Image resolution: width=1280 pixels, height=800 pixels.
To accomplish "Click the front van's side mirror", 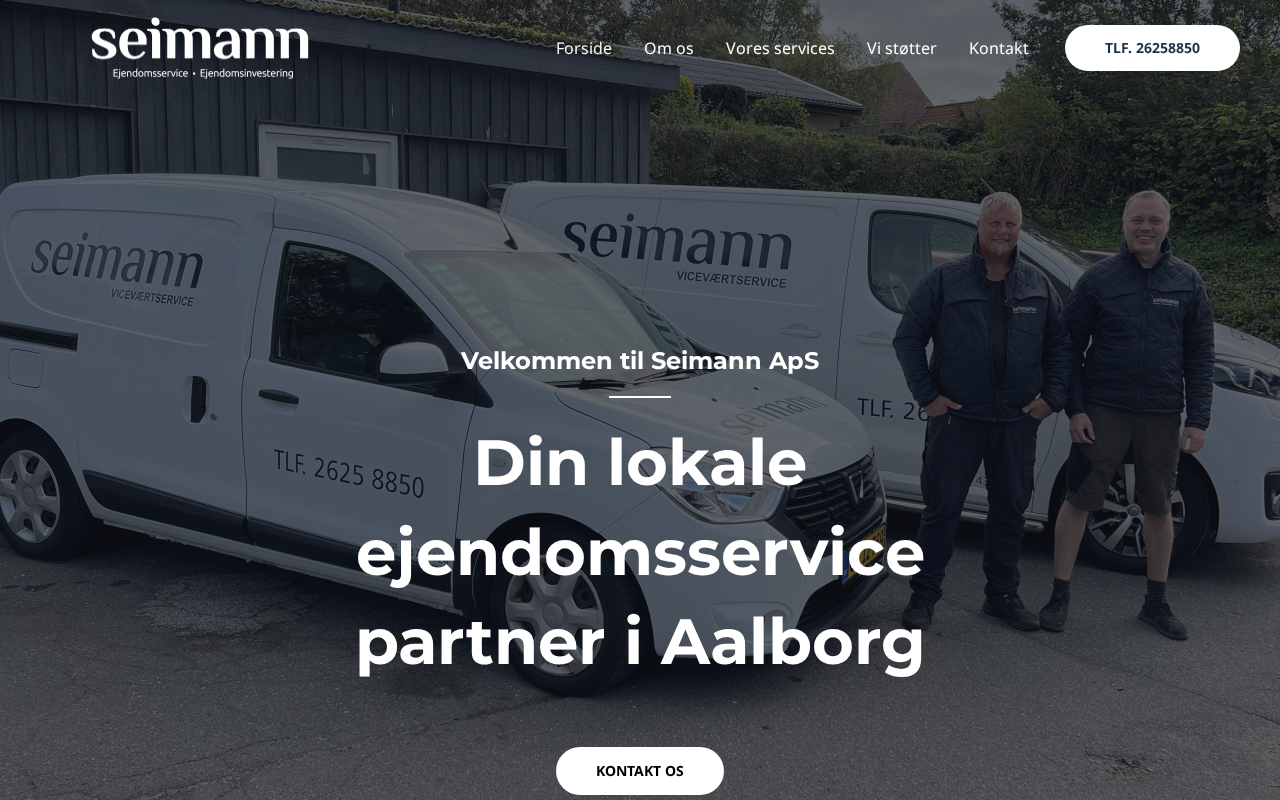I will coord(415,360).
